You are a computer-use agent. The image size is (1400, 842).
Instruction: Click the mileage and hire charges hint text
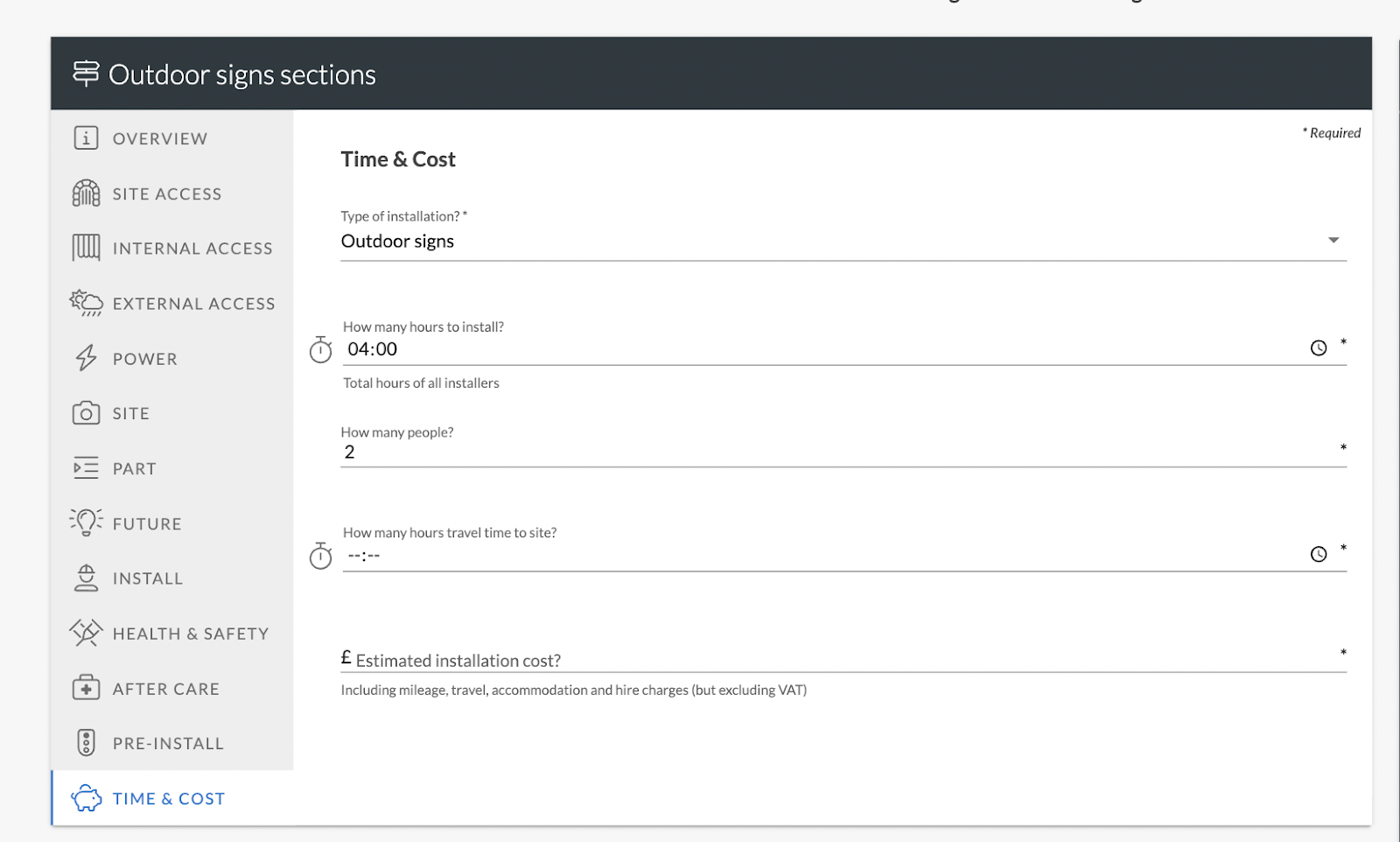(x=574, y=691)
